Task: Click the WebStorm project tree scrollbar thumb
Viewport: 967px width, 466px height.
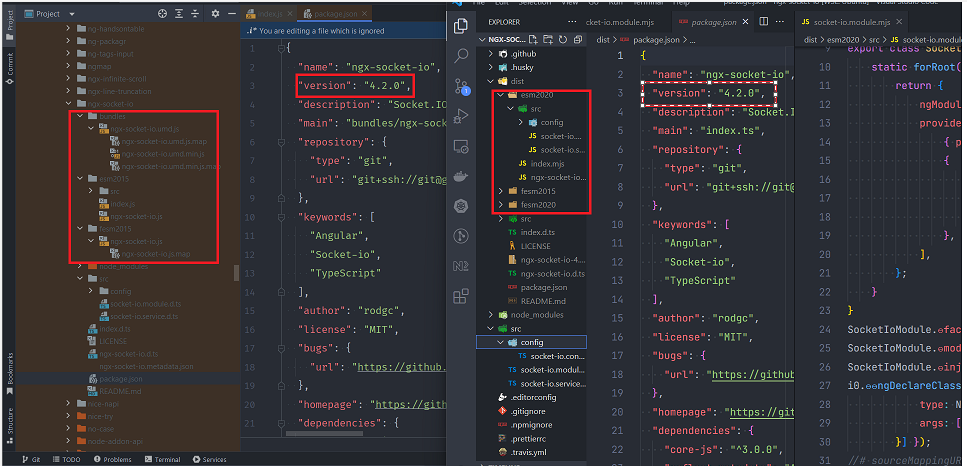Action: click(237, 272)
